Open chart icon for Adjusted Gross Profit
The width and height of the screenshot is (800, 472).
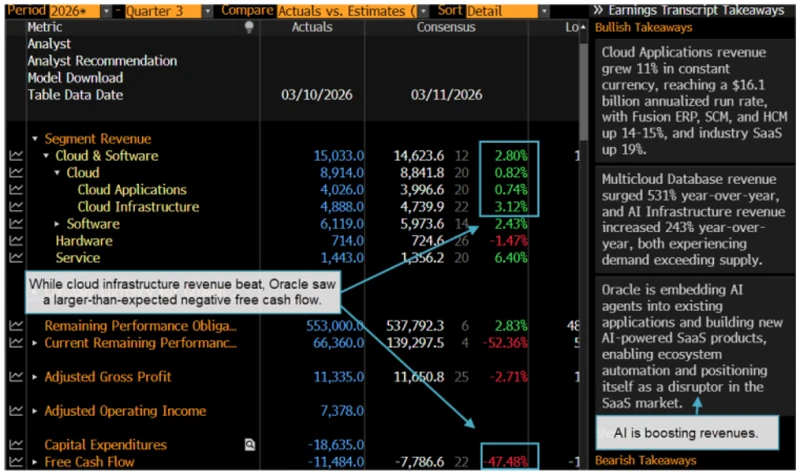pyautogui.click(x=16, y=377)
